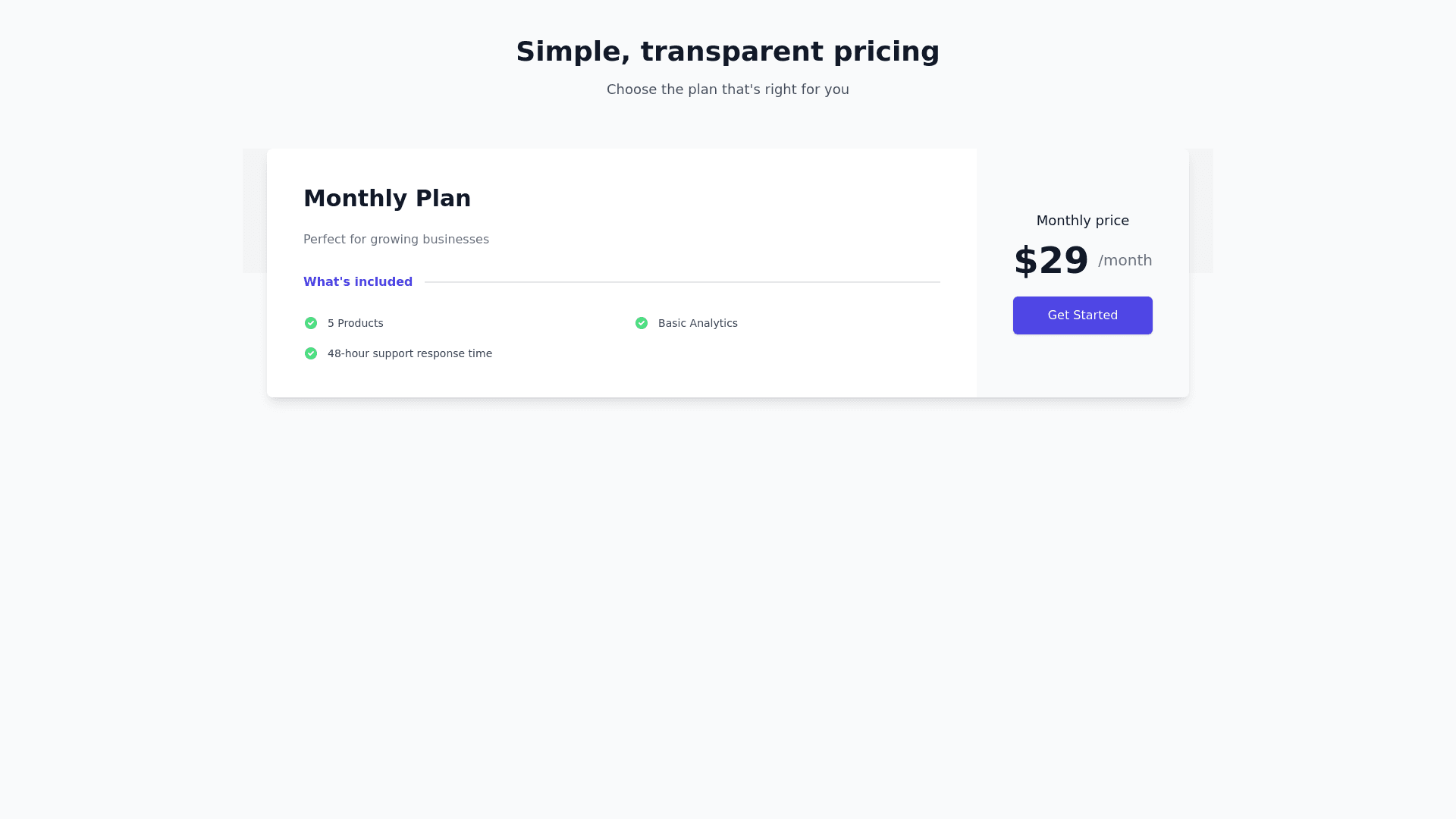Click the word businesses in the plan description
This screenshot has height=819, width=1456.
456,240
